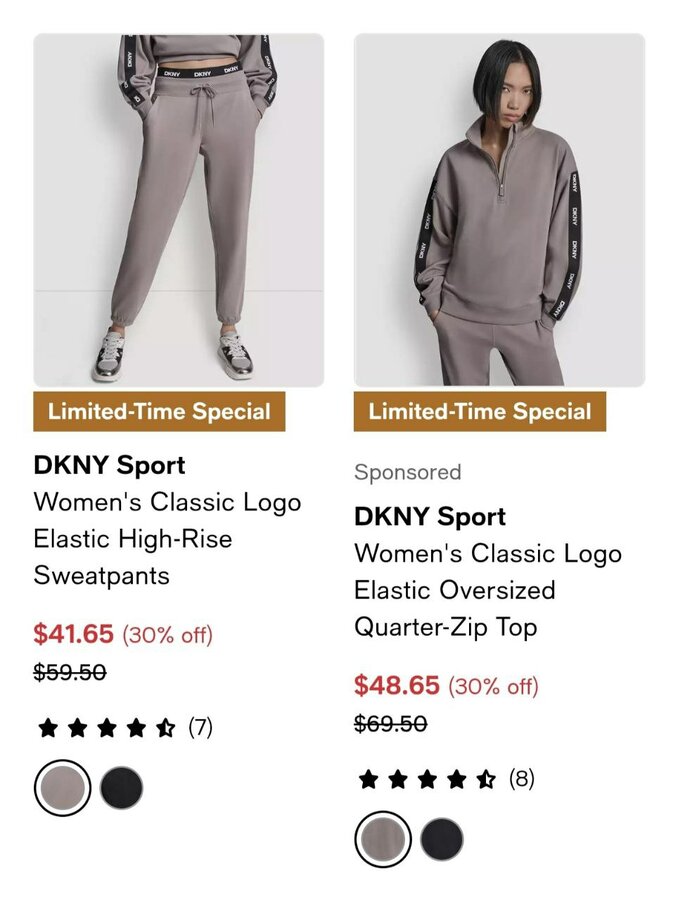
Task: Open the seven reviews count for sweatpants
Action: pyautogui.click(x=200, y=727)
